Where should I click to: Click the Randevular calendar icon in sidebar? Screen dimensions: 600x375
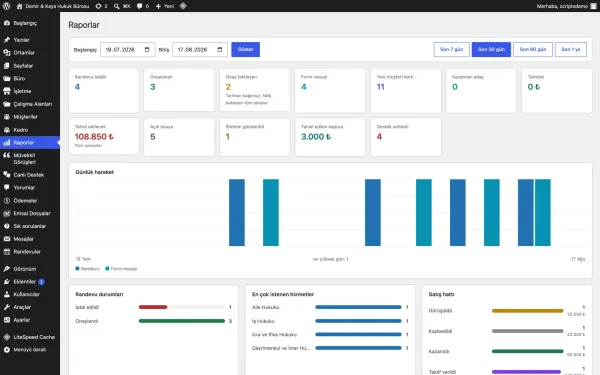(x=7, y=252)
